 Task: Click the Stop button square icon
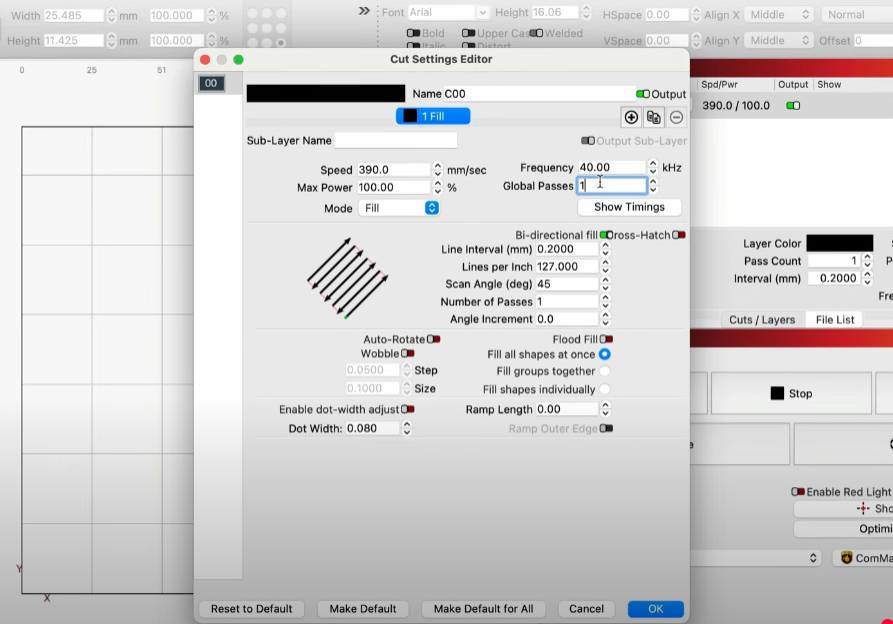[x=777, y=394]
